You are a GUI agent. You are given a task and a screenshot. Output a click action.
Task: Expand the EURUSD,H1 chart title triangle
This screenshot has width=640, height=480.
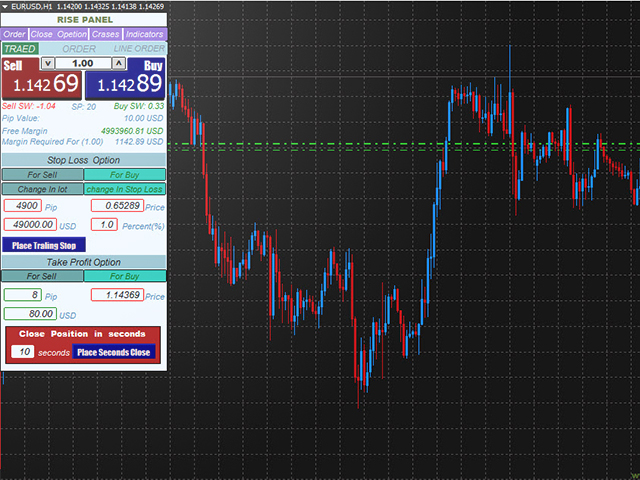6,6
